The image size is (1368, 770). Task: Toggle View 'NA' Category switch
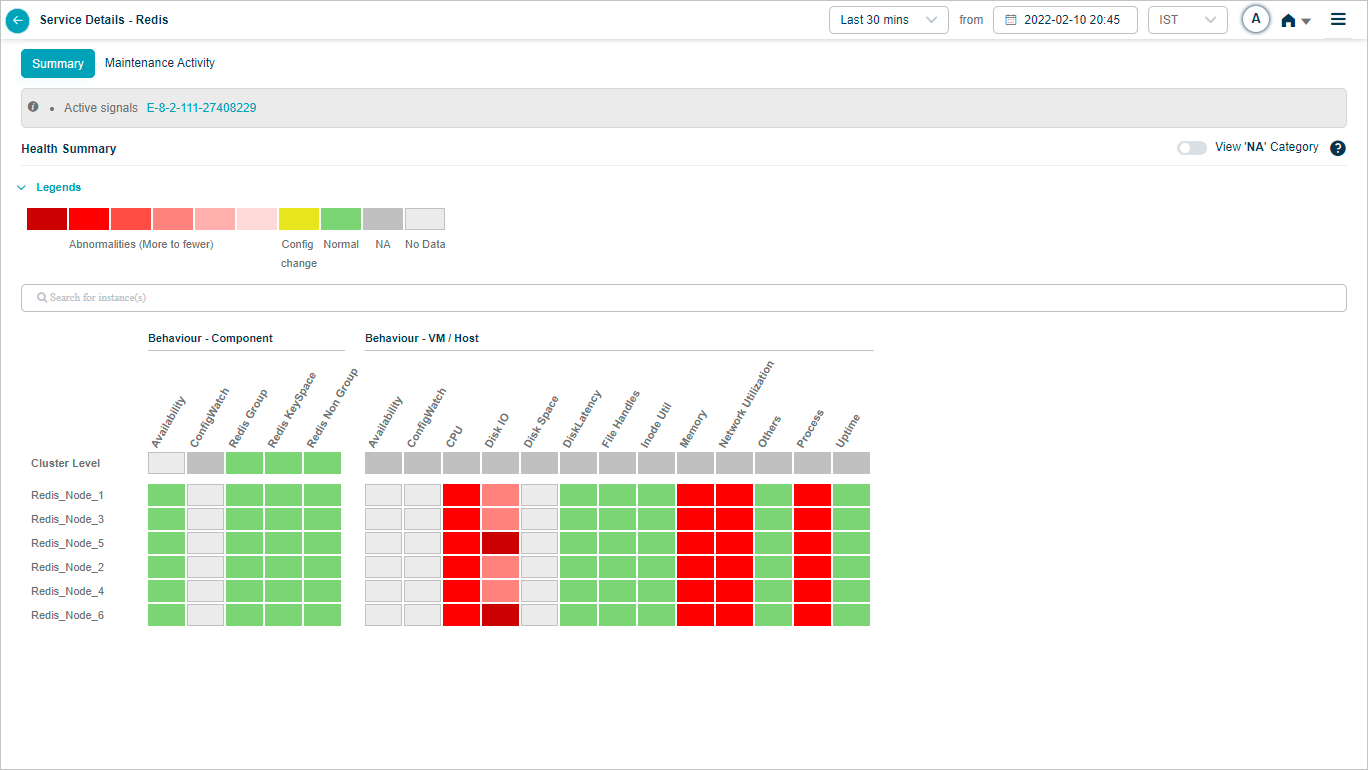pyautogui.click(x=1191, y=148)
